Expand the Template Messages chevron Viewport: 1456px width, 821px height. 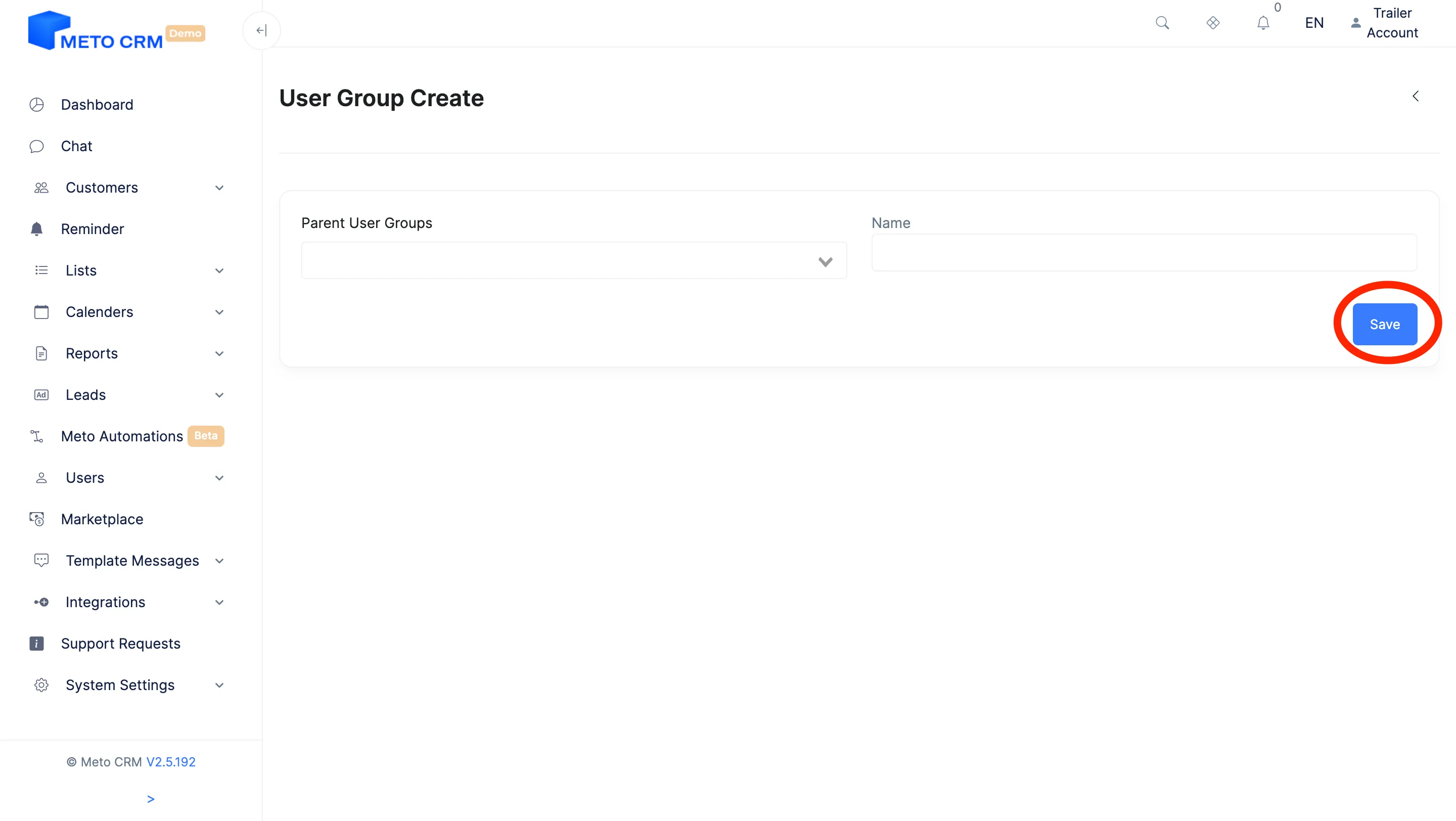219,561
